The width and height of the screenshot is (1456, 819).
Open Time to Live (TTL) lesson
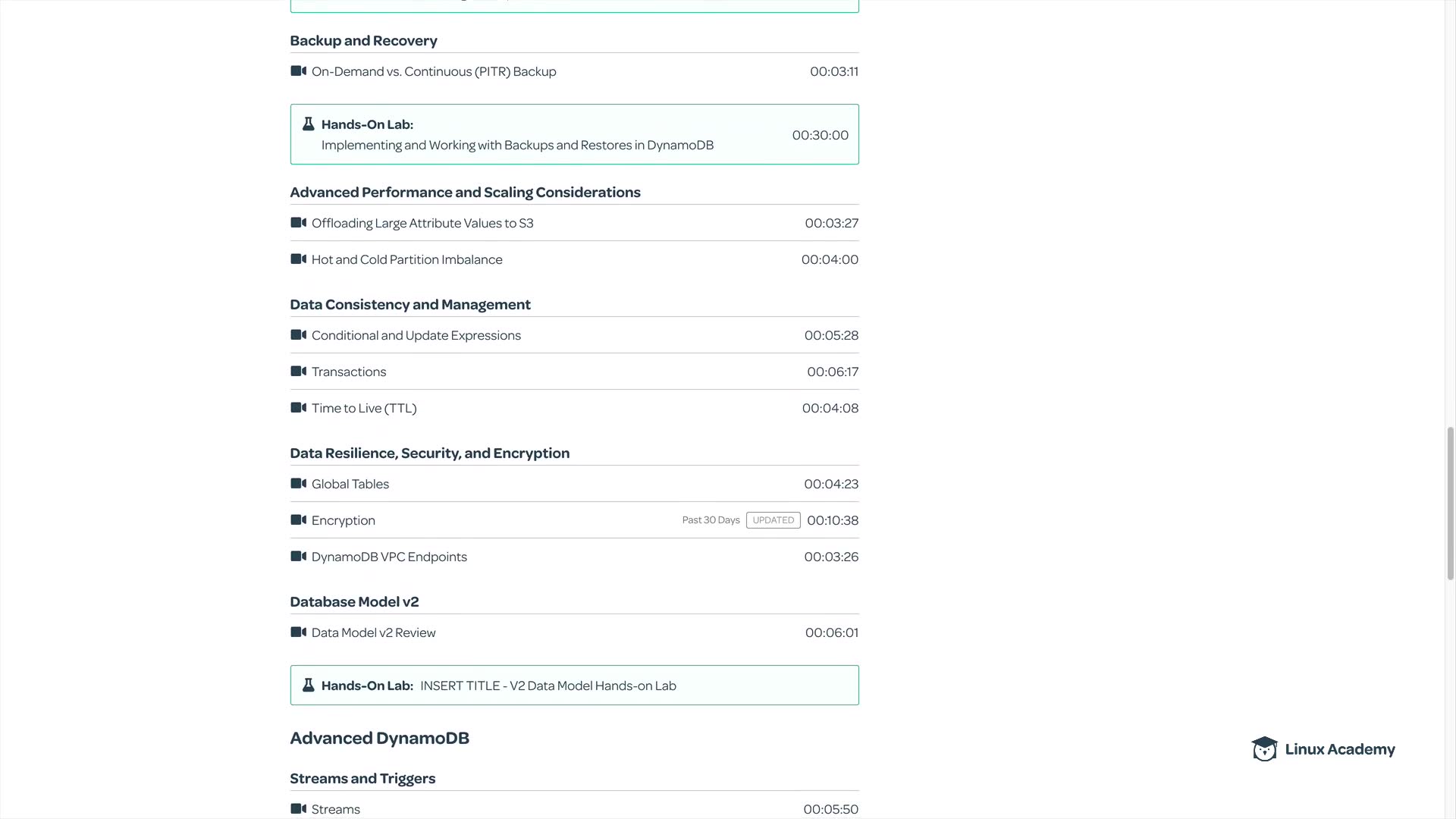(364, 408)
